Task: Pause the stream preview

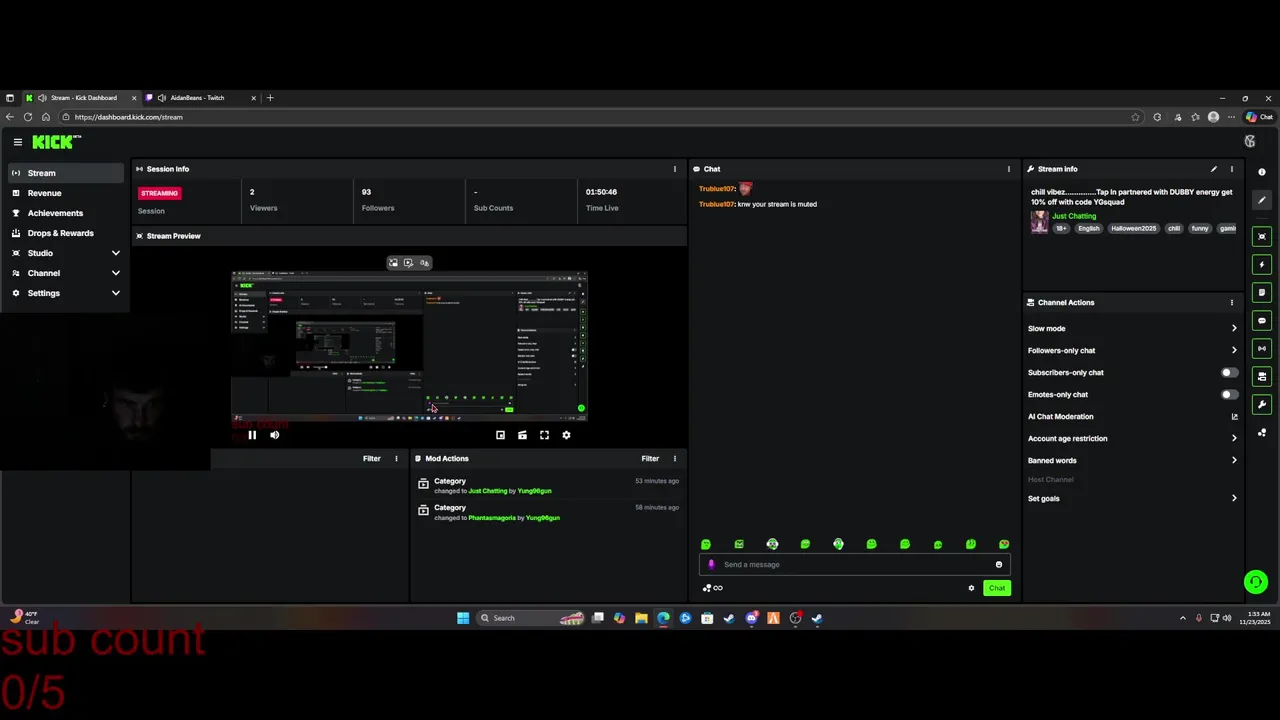Action: [252, 435]
